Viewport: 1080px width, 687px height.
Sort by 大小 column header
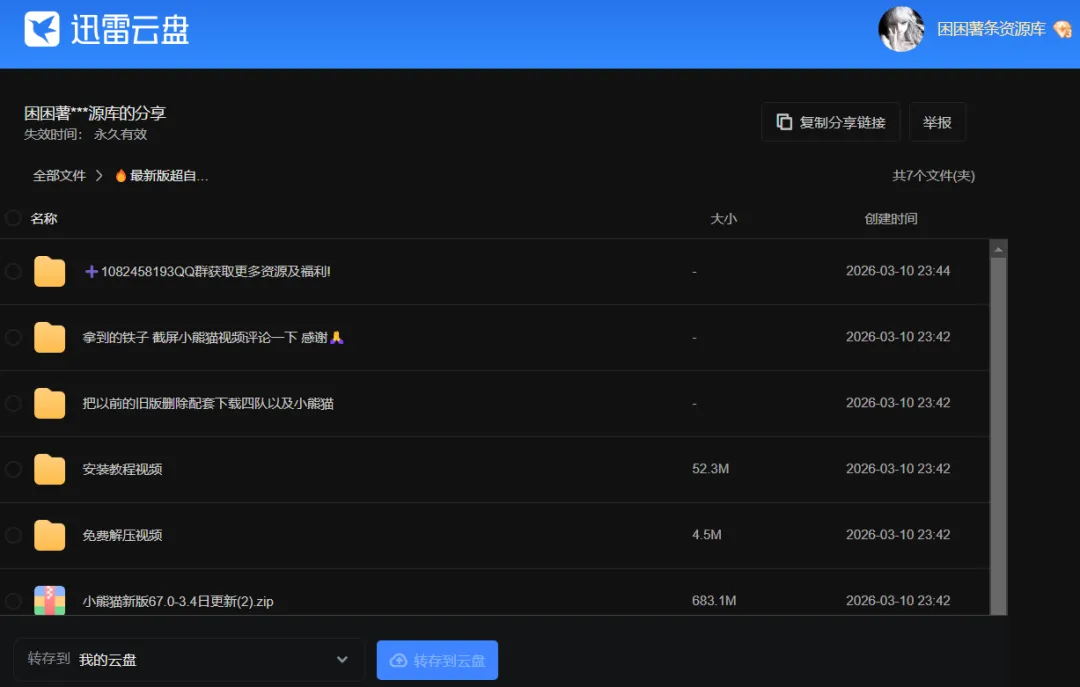click(x=723, y=218)
